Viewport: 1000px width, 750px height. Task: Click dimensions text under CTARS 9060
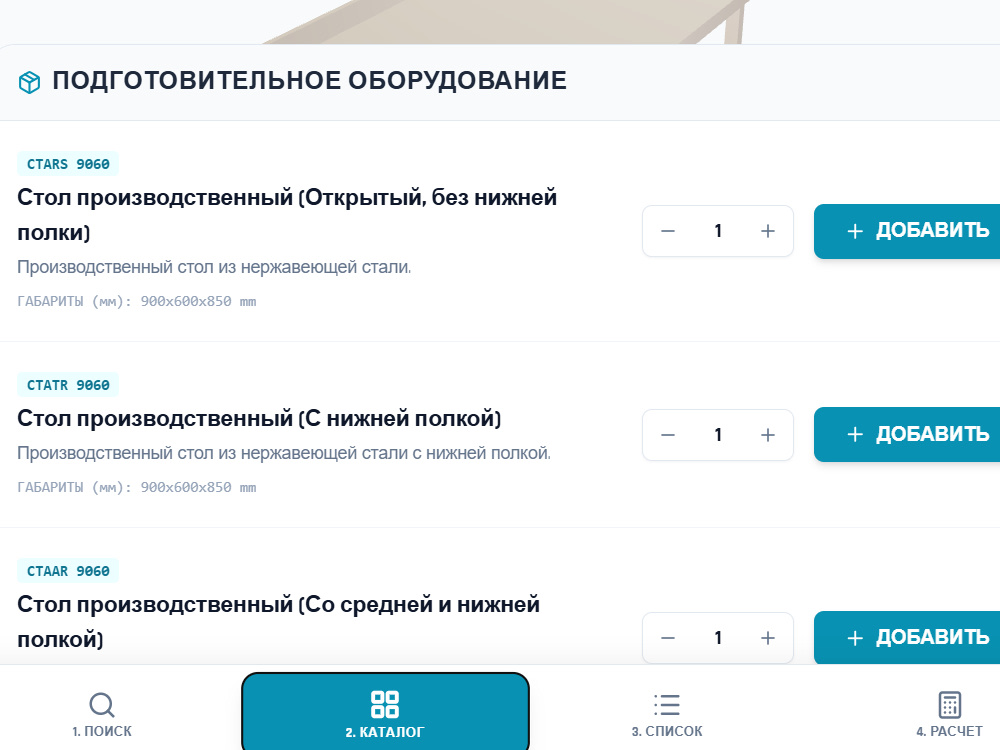[136, 301]
